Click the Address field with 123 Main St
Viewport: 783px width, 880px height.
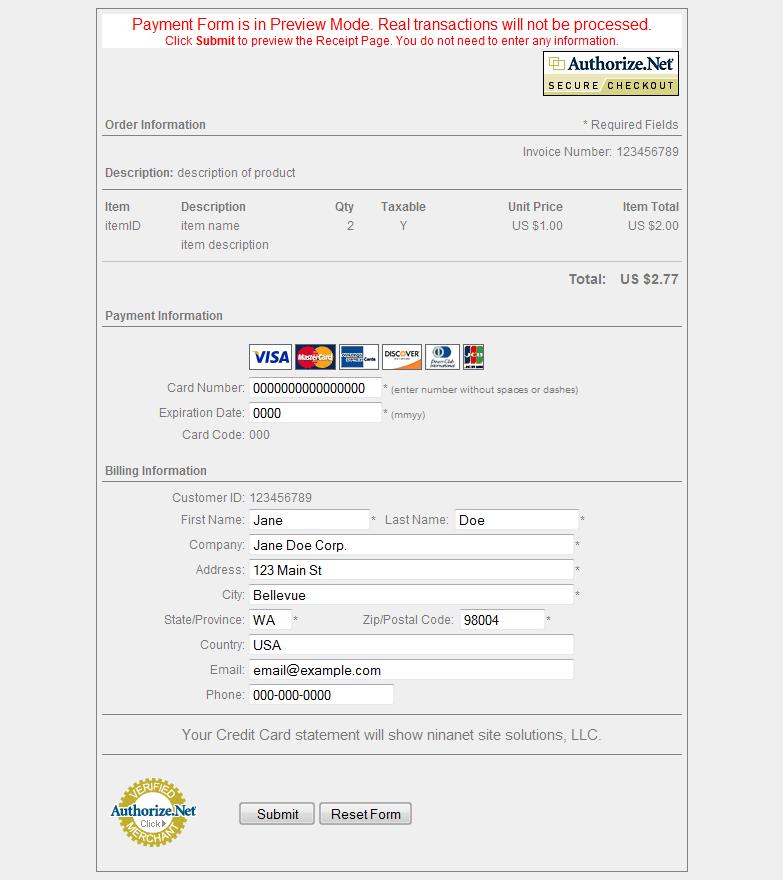(x=411, y=570)
